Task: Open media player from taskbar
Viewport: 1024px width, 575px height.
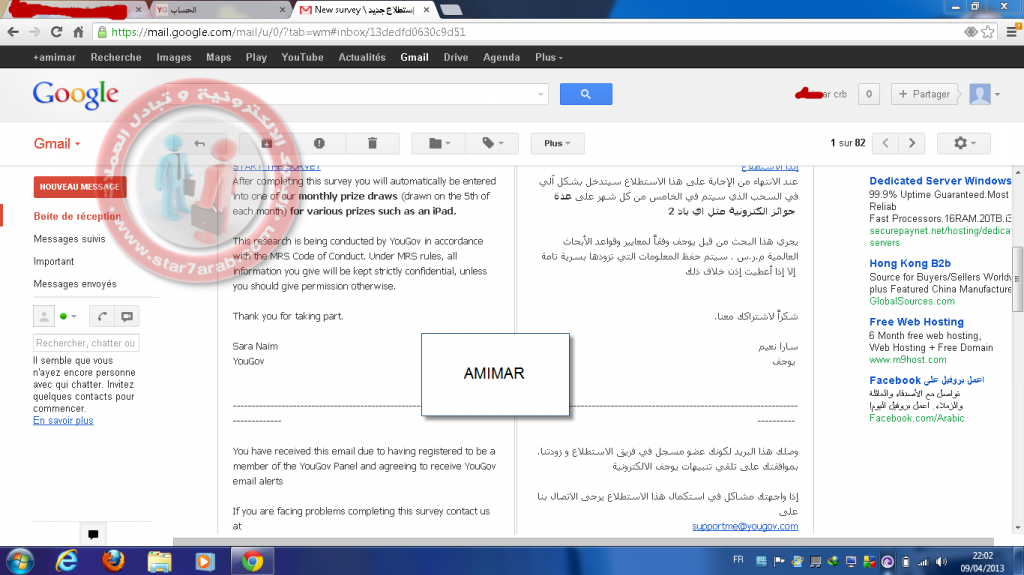Action: point(204,561)
